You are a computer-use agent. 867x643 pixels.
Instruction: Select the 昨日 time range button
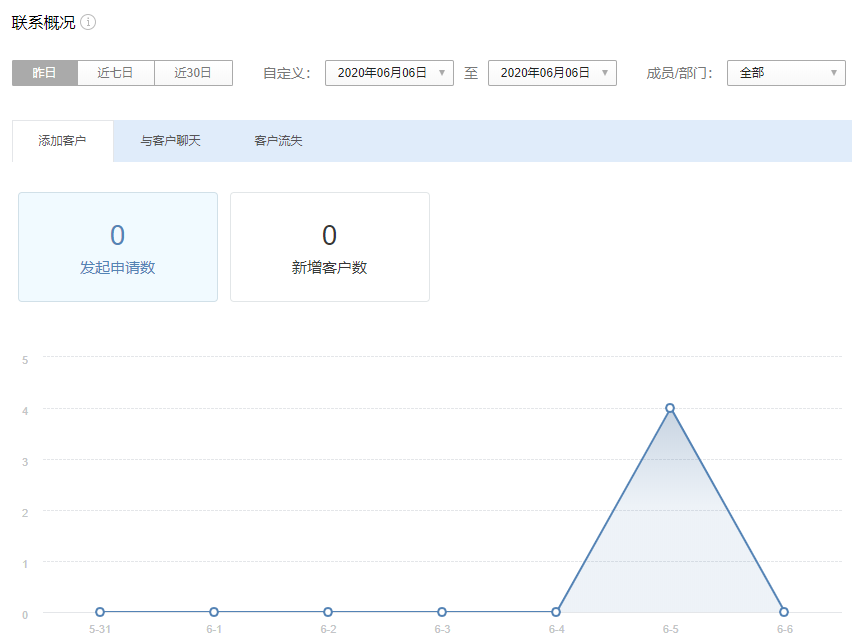[45, 73]
